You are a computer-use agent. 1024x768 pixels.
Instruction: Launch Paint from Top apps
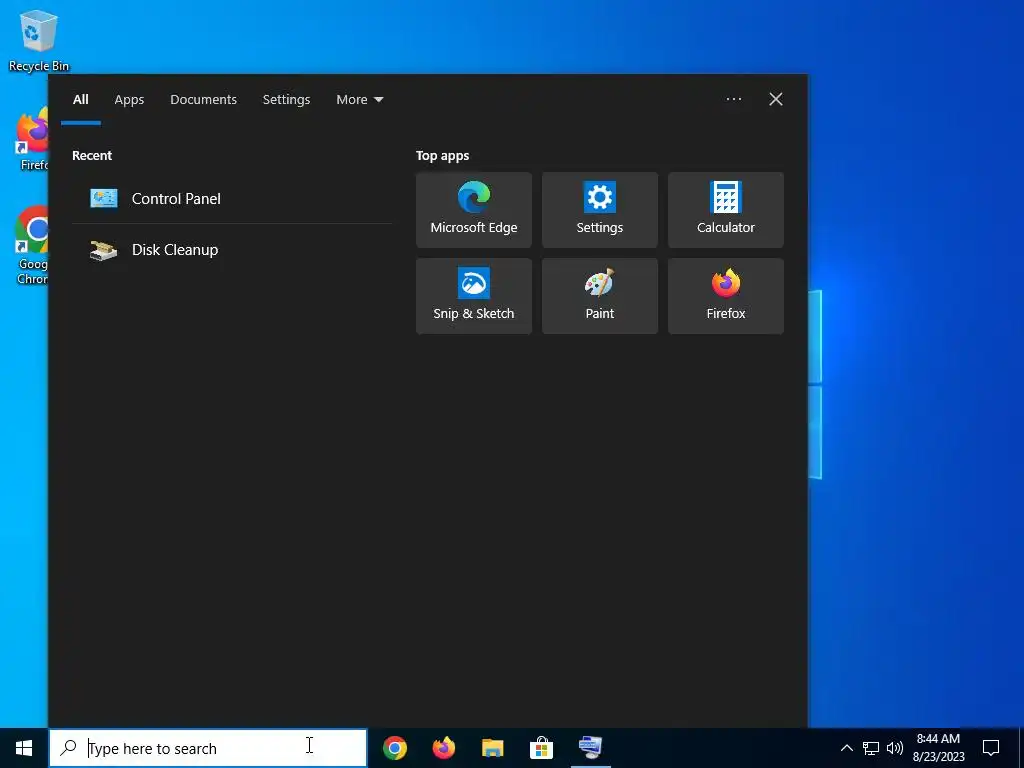(x=600, y=296)
